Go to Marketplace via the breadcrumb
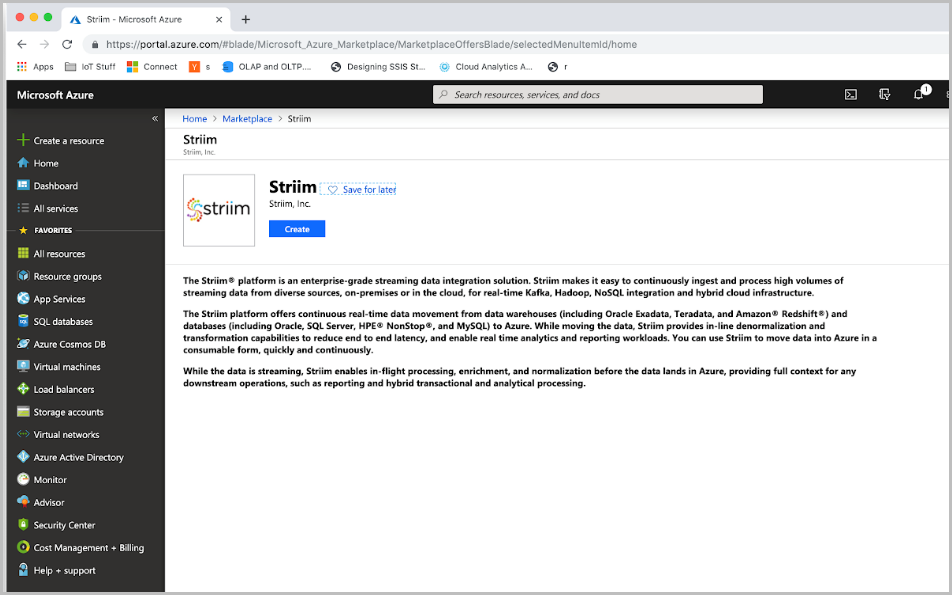The width and height of the screenshot is (952, 595). coord(247,118)
